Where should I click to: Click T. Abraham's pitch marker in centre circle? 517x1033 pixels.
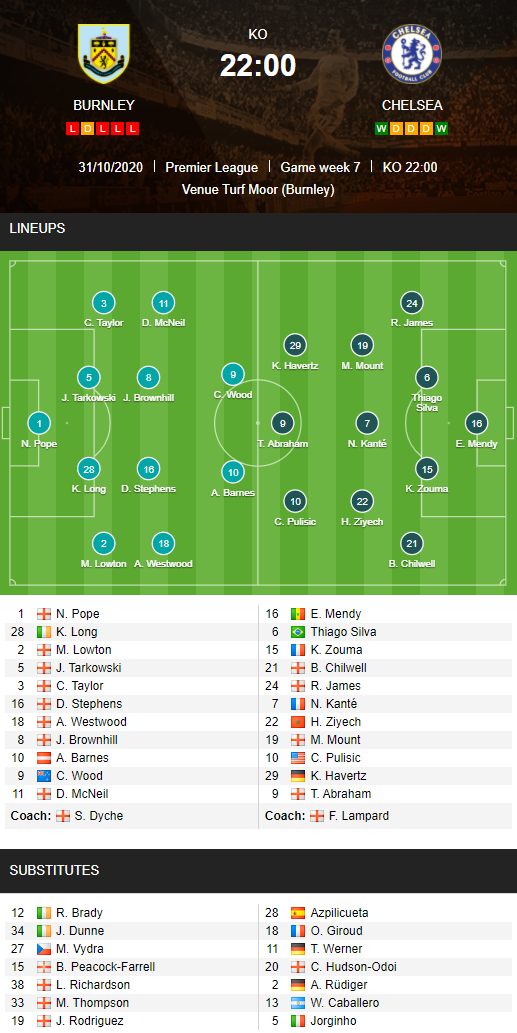[x=283, y=423]
